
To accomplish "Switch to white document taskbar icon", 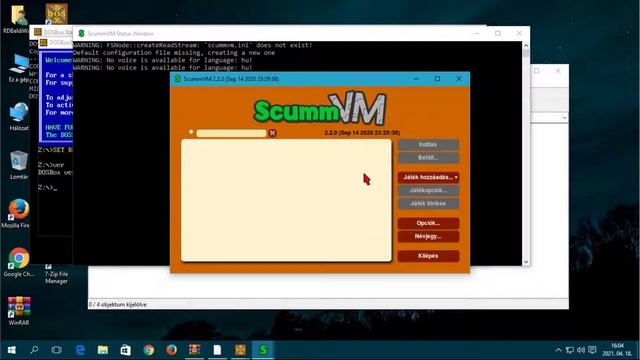I will (x=217, y=350).
